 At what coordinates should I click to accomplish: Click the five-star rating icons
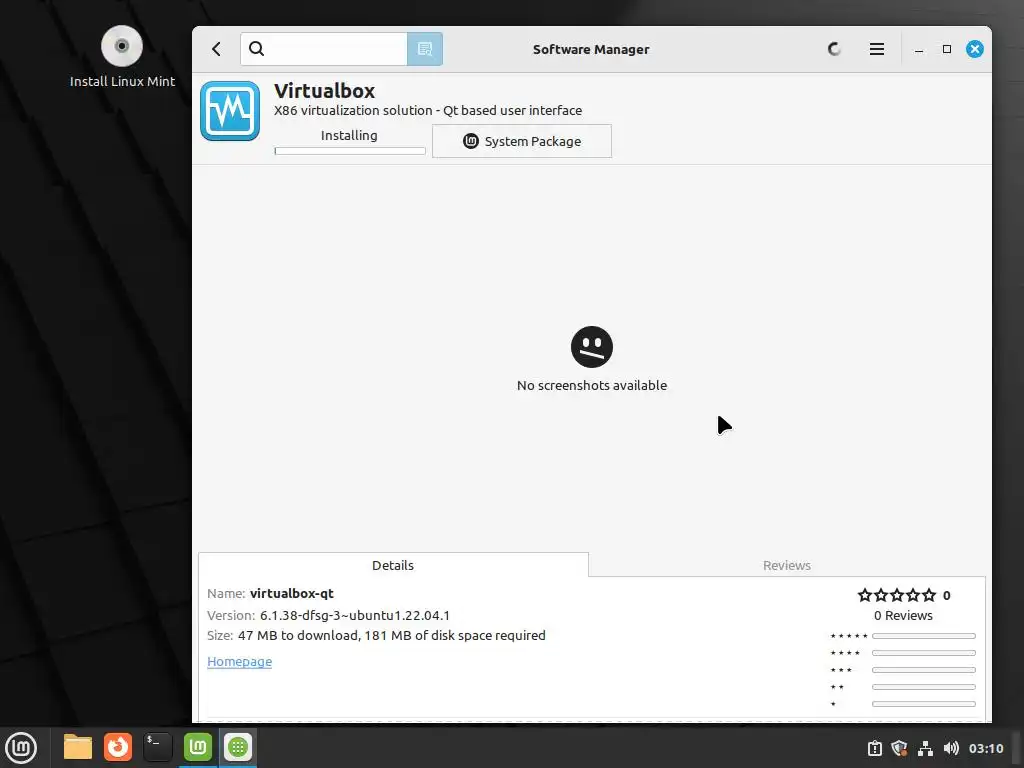point(897,595)
